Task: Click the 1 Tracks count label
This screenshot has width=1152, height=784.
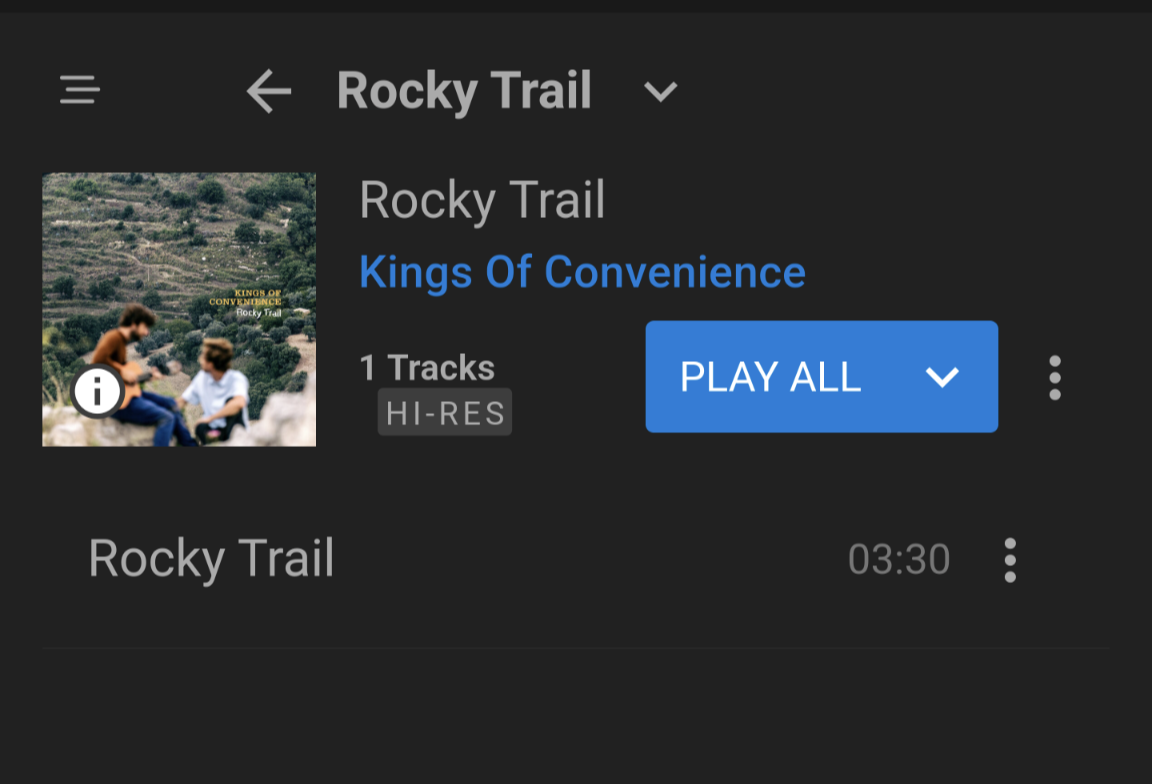Action: click(427, 368)
